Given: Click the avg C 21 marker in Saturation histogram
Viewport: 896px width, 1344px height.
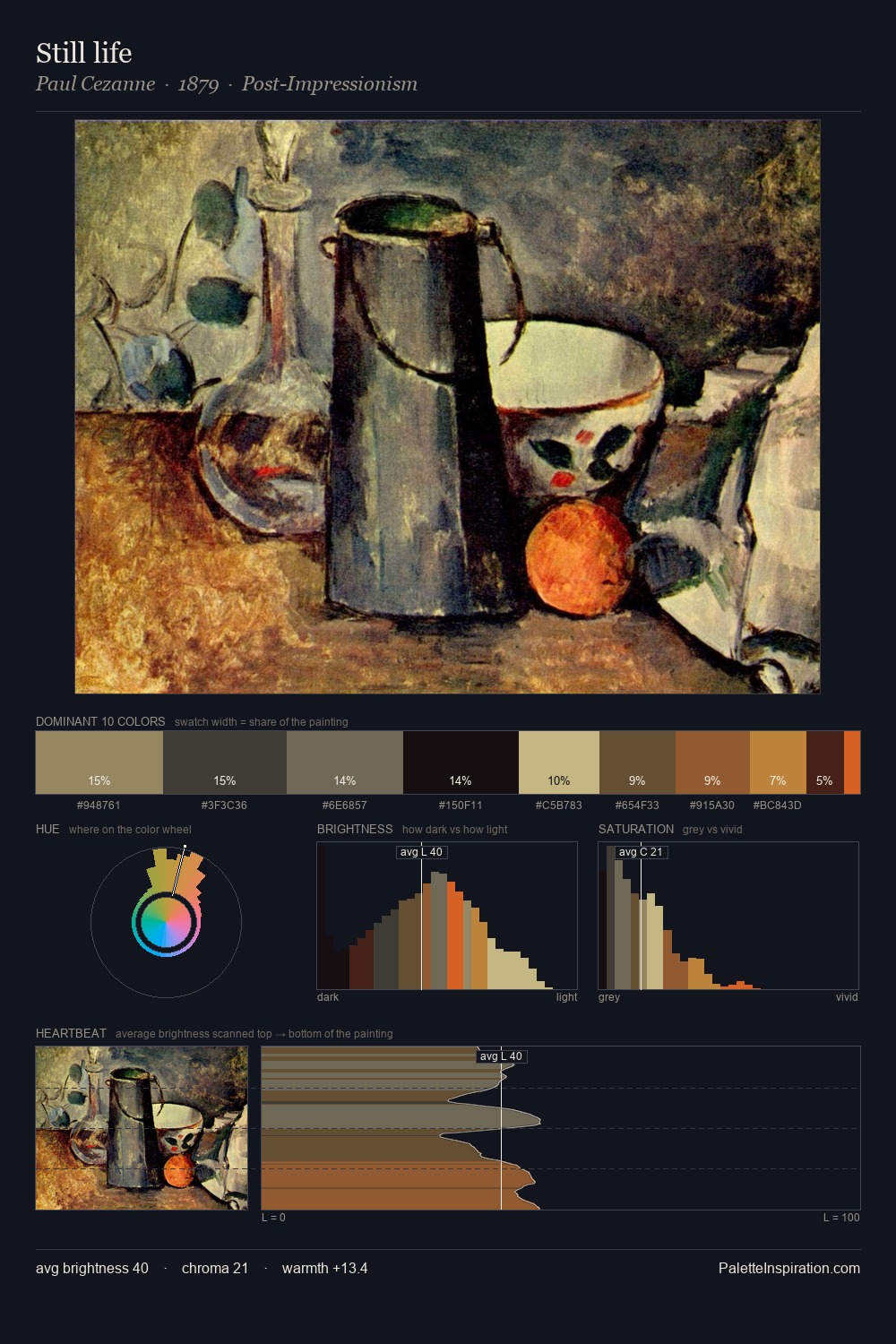Looking at the screenshot, I should tap(642, 852).
